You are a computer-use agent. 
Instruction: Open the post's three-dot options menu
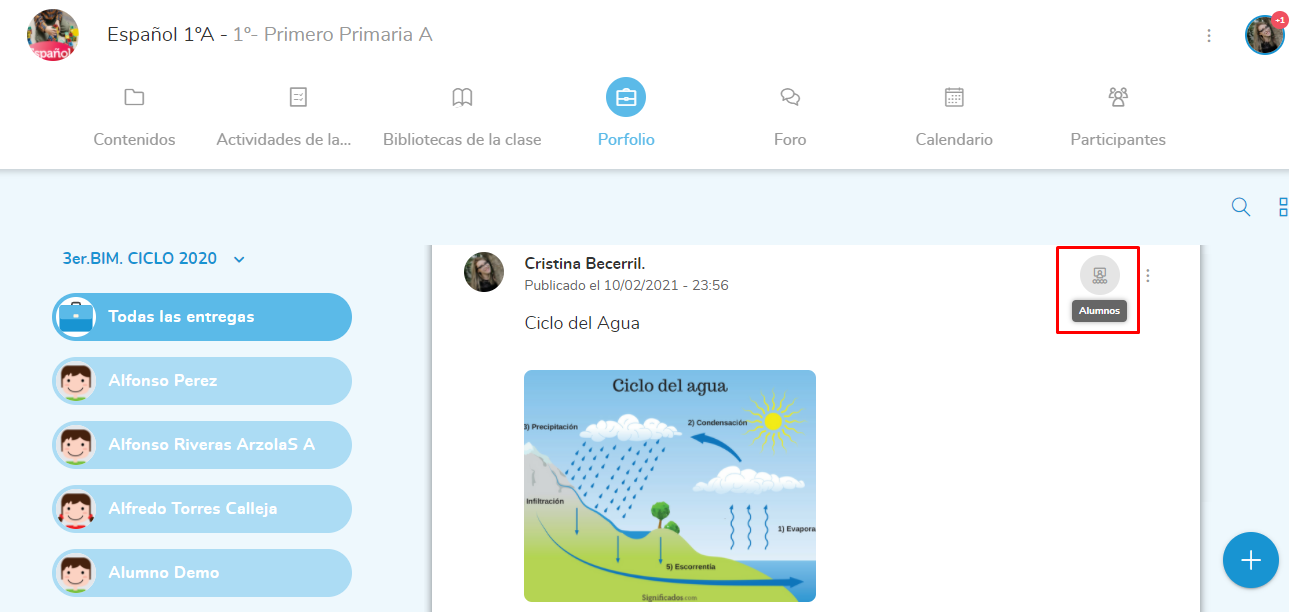pos(1148,276)
